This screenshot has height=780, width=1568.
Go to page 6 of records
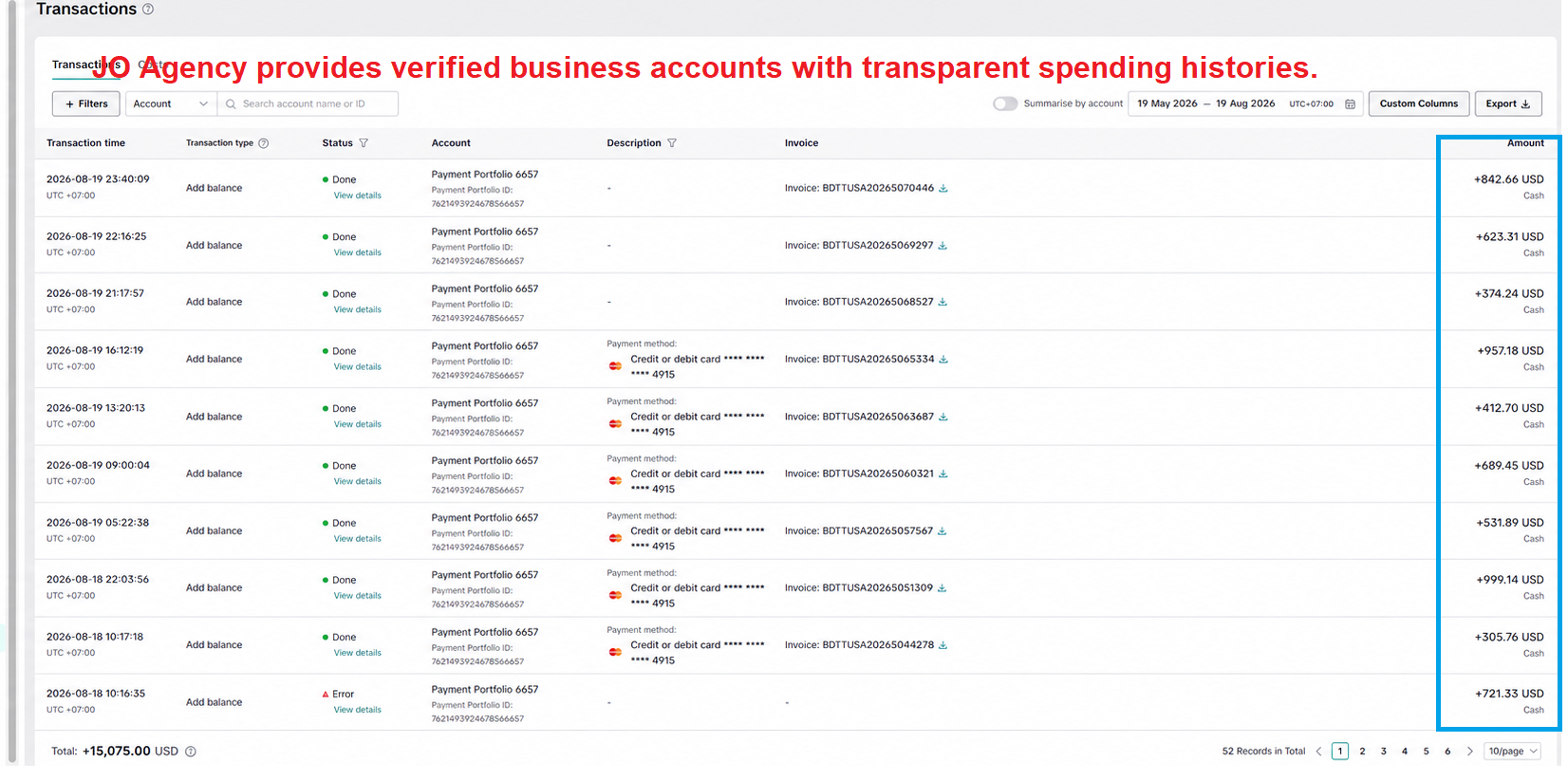(x=1447, y=752)
